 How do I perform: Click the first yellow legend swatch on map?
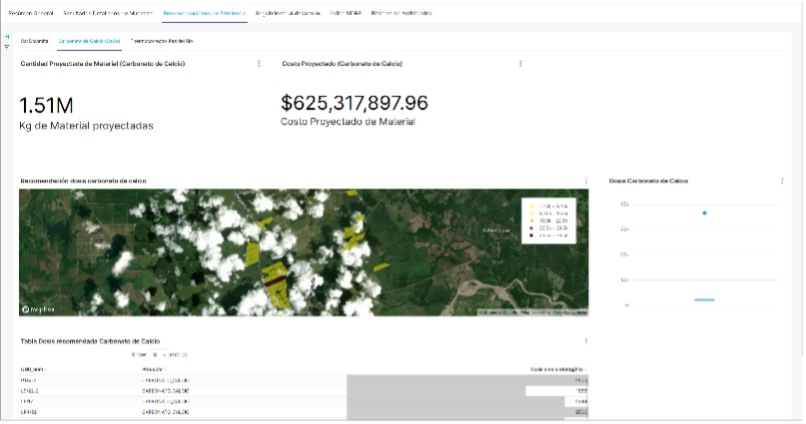(x=531, y=207)
